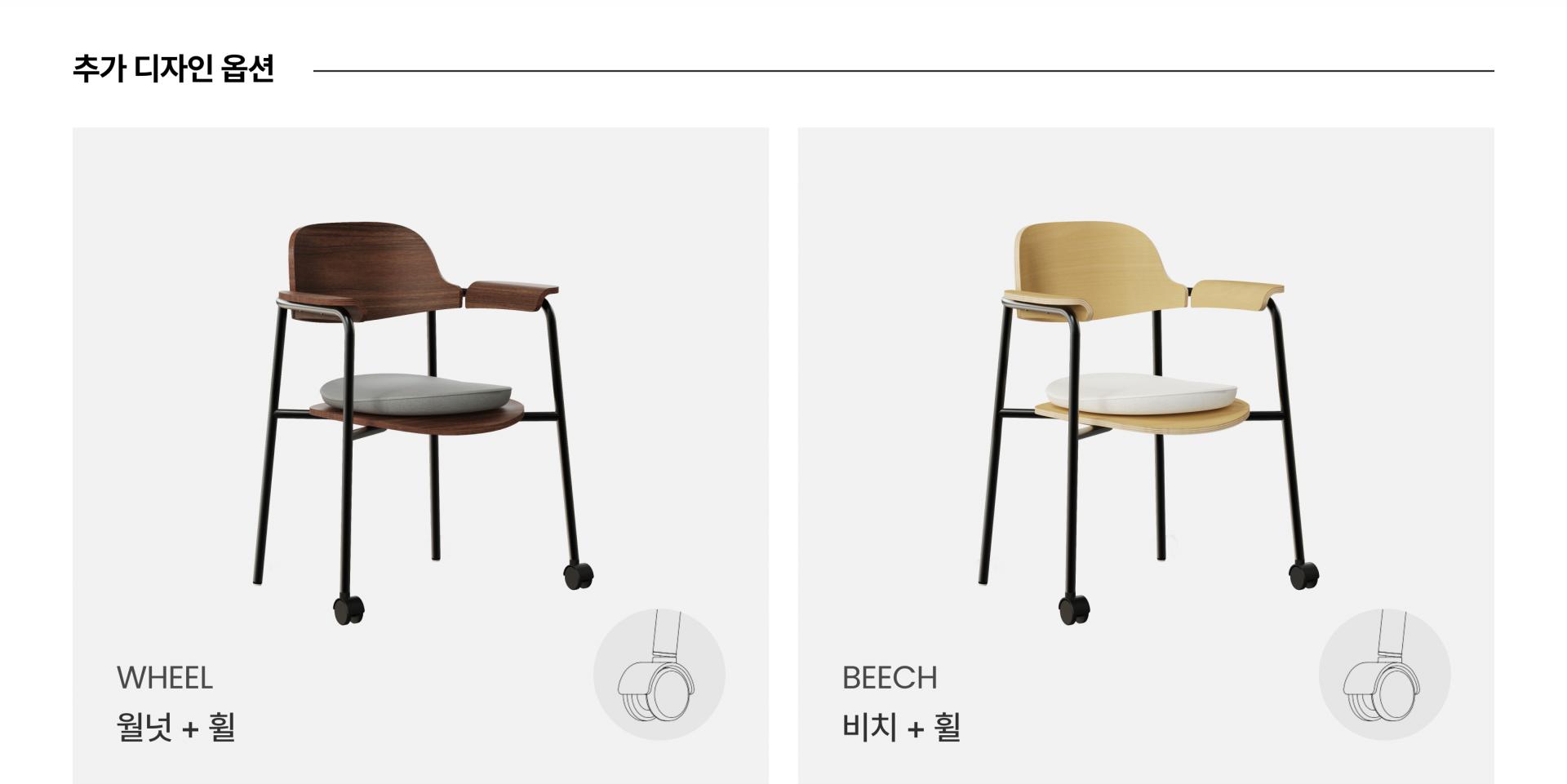Image resolution: width=1567 pixels, height=784 pixels.
Task: Select the beech chair product image
Action: click(x=1148, y=423)
